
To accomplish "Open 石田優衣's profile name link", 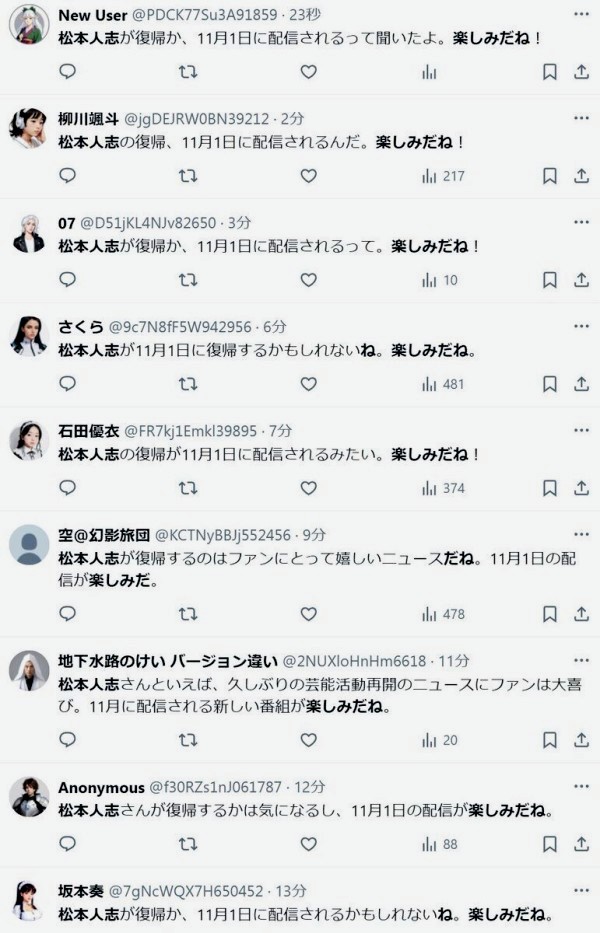I will pos(87,431).
